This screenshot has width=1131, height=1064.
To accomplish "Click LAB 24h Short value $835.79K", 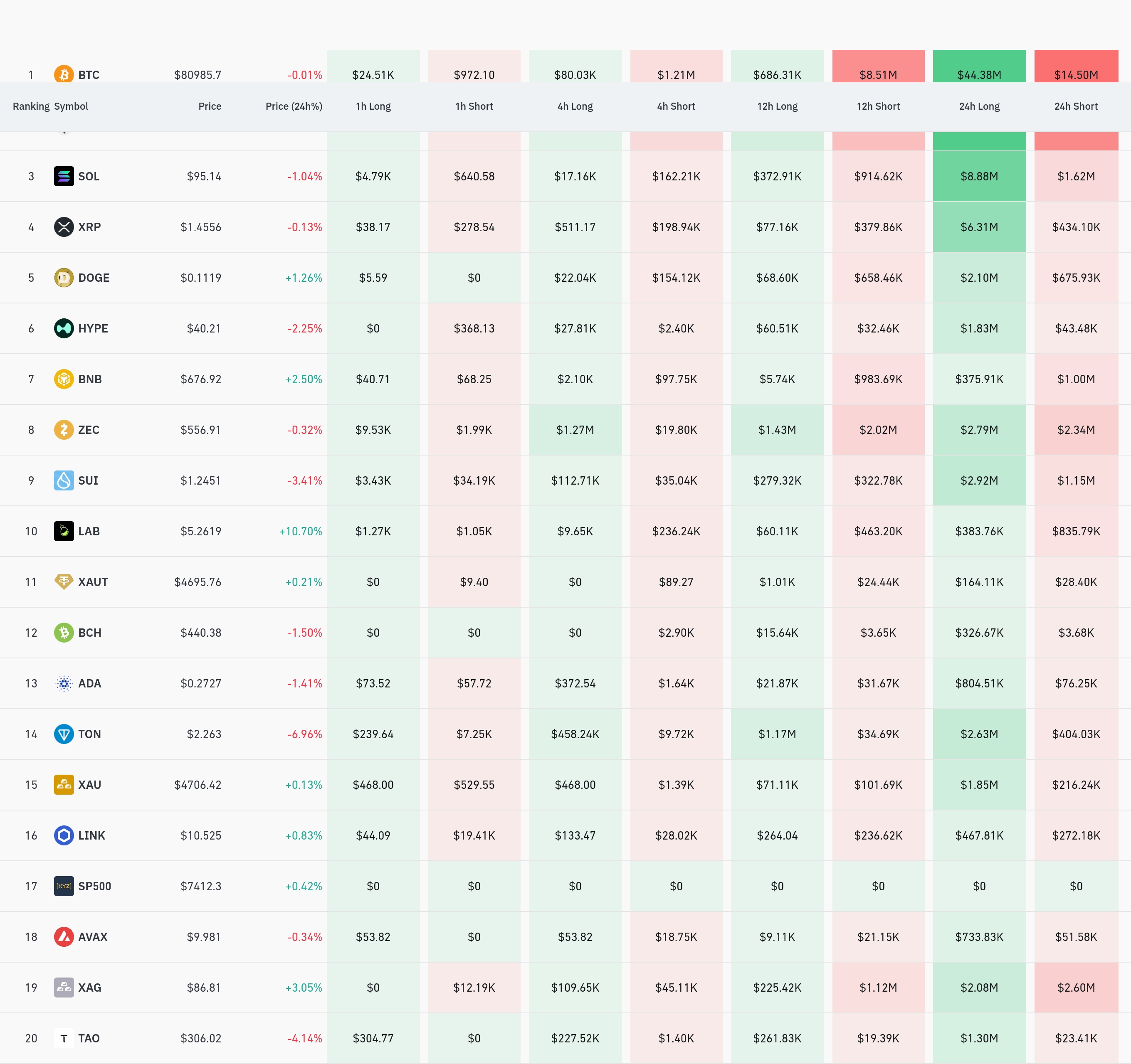I will [1077, 531].
